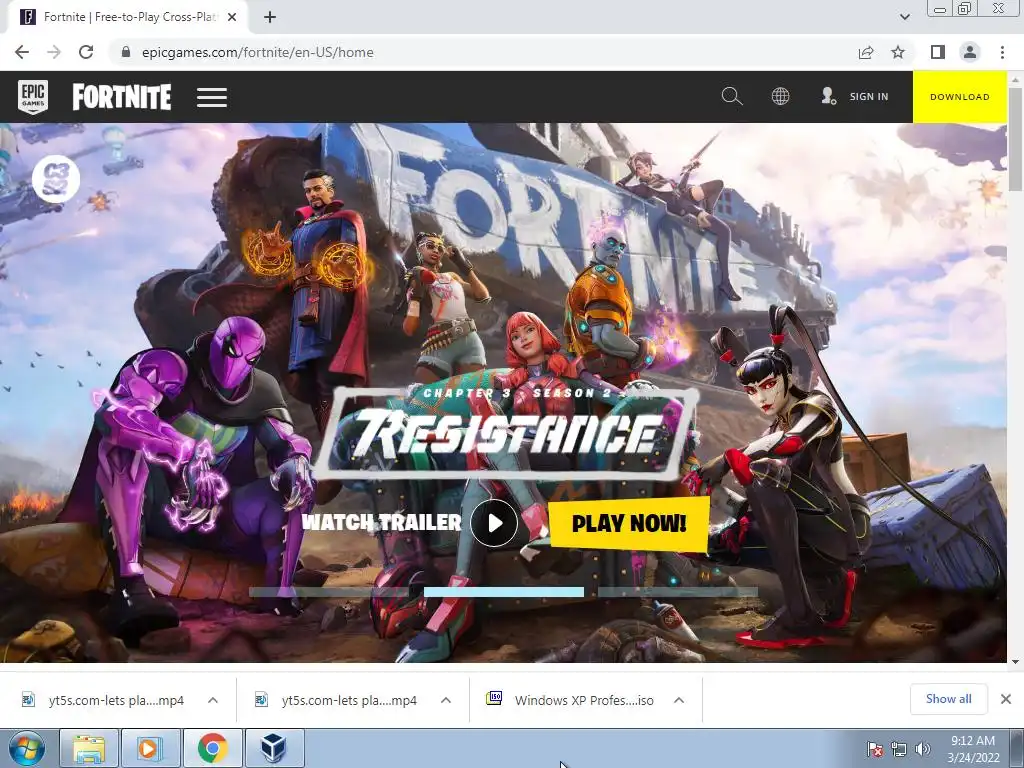Screen dimensions: 1024x768
Task: Click the PLAY NOW! button
Action: tap(629, 523)
